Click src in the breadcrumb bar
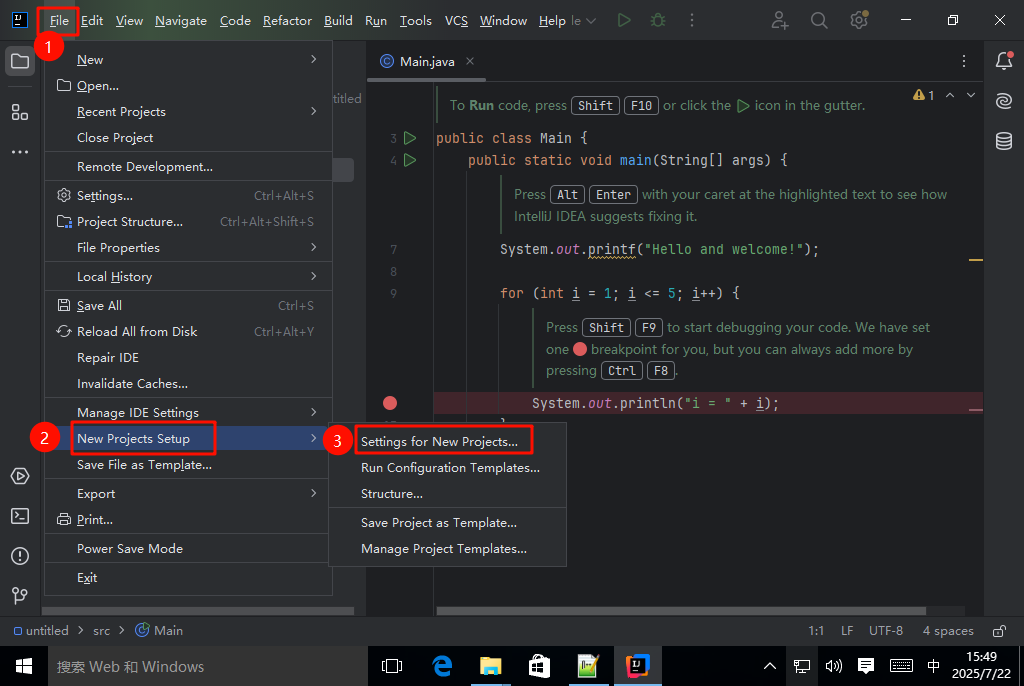Viewport: 1024px width, 686px height. tap(101, 630)
